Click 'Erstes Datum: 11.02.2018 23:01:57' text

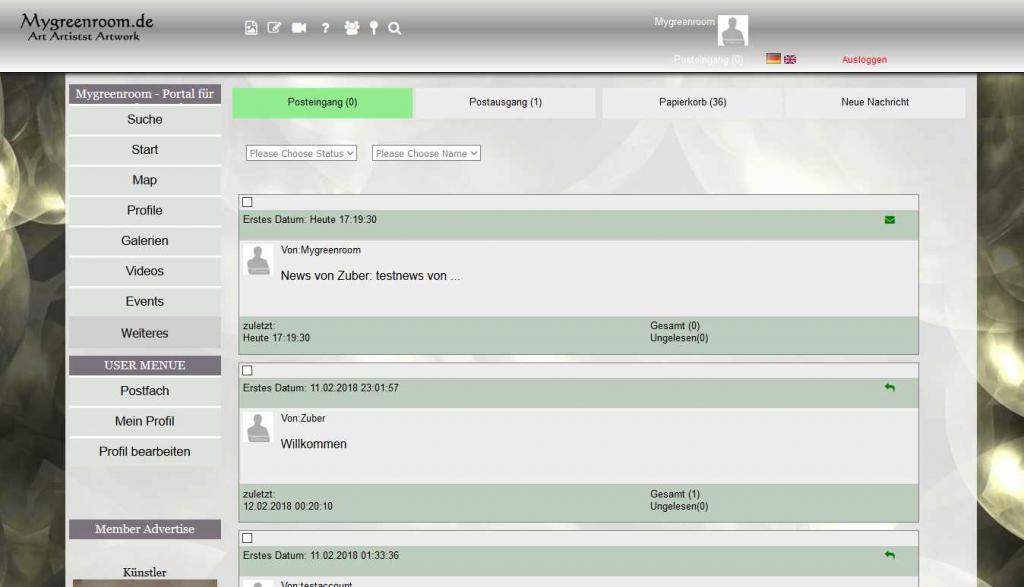point(321,388)
